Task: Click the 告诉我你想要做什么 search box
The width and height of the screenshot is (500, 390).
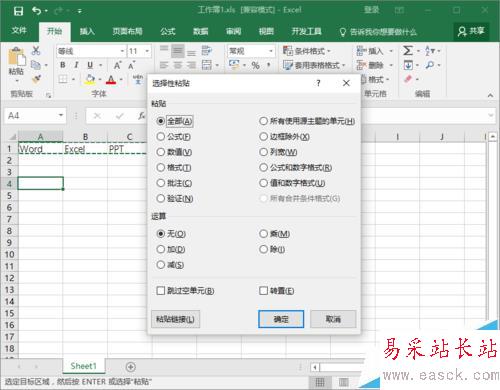Action: point(378,32)
